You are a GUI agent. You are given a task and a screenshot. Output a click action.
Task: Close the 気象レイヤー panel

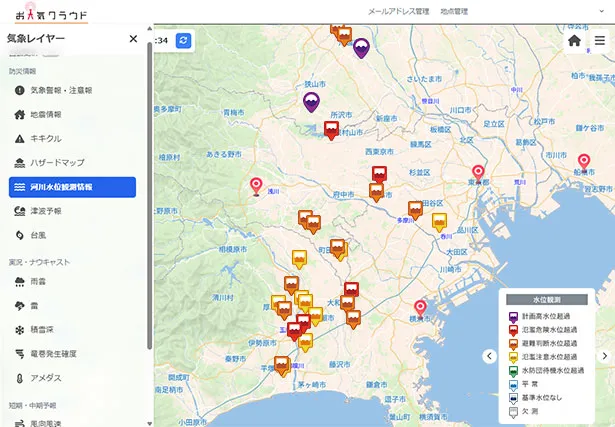click(133, 39)
